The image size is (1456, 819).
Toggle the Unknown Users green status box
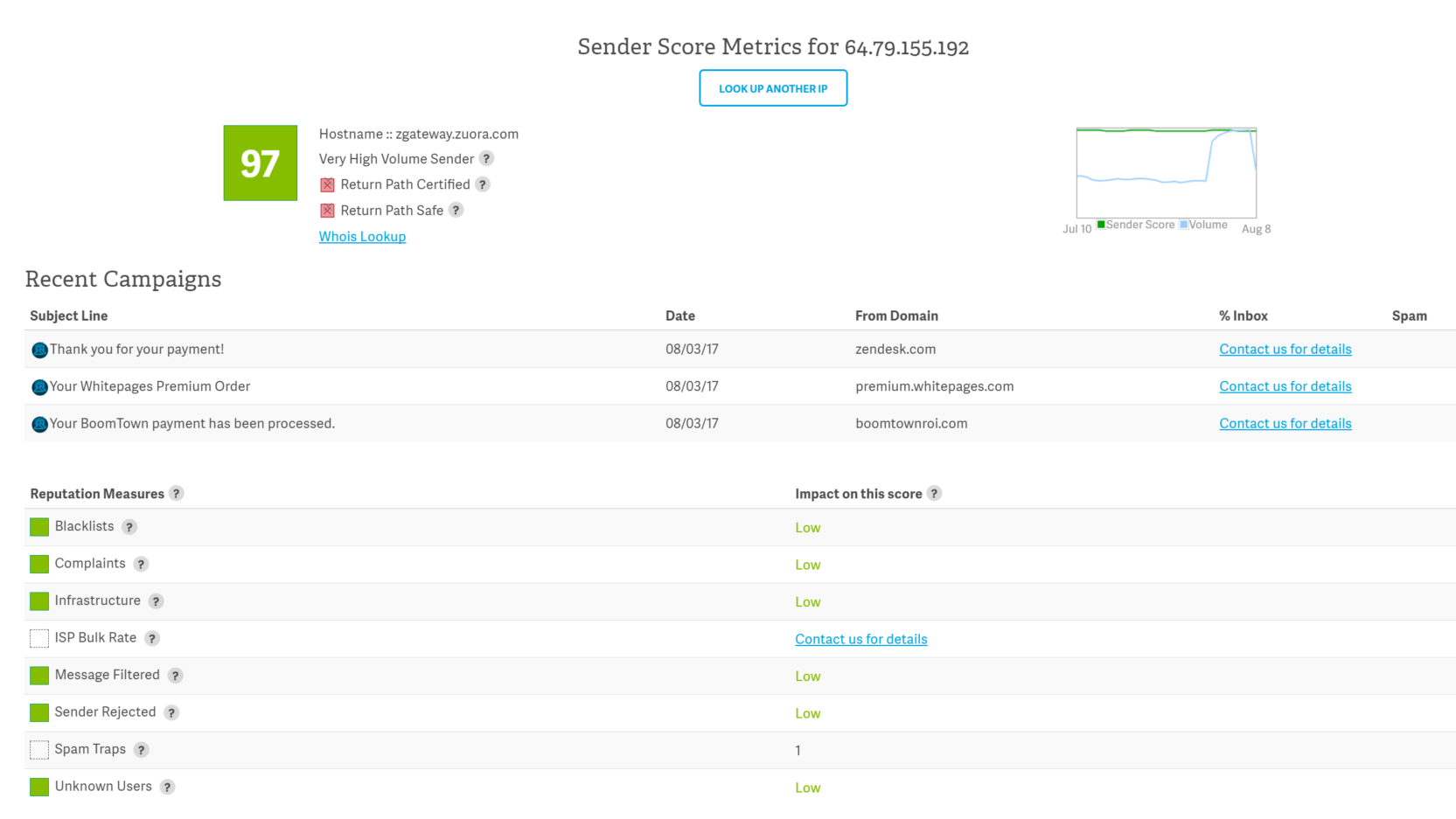pos(38,787)
